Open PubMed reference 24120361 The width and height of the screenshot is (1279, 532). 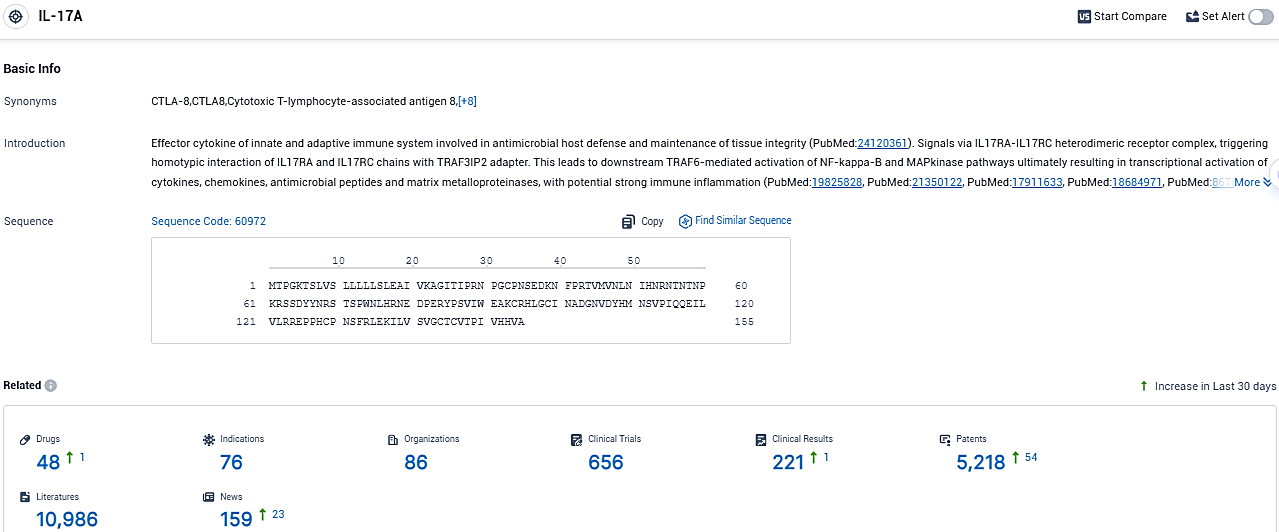click(x=882, y=143)
